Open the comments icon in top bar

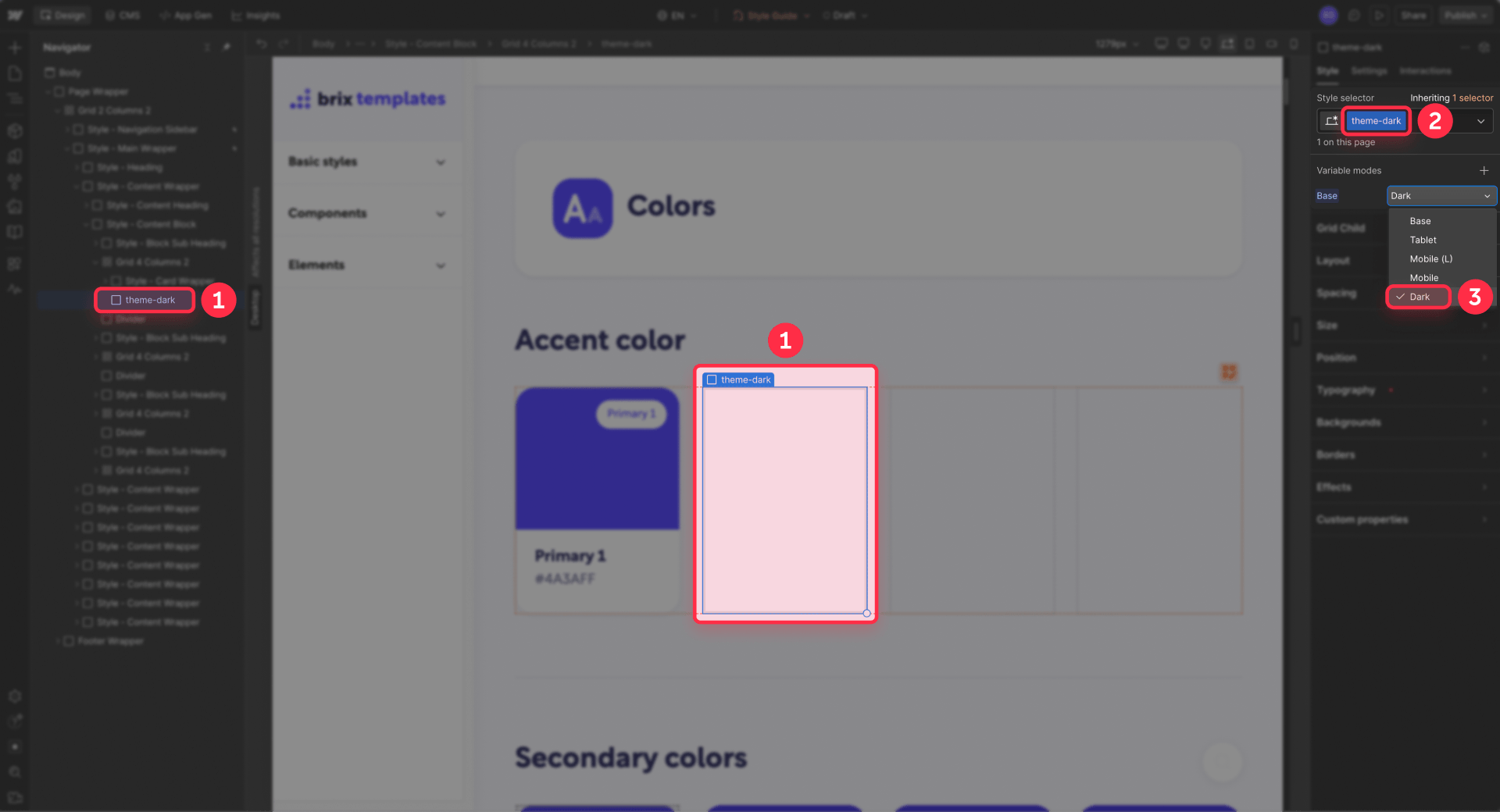coord(1354,15)
